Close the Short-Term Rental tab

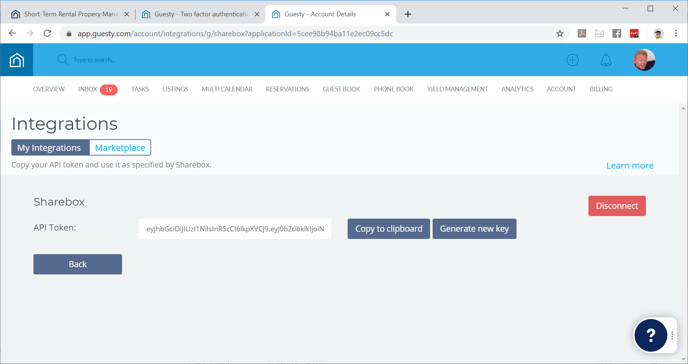(126, 14)
